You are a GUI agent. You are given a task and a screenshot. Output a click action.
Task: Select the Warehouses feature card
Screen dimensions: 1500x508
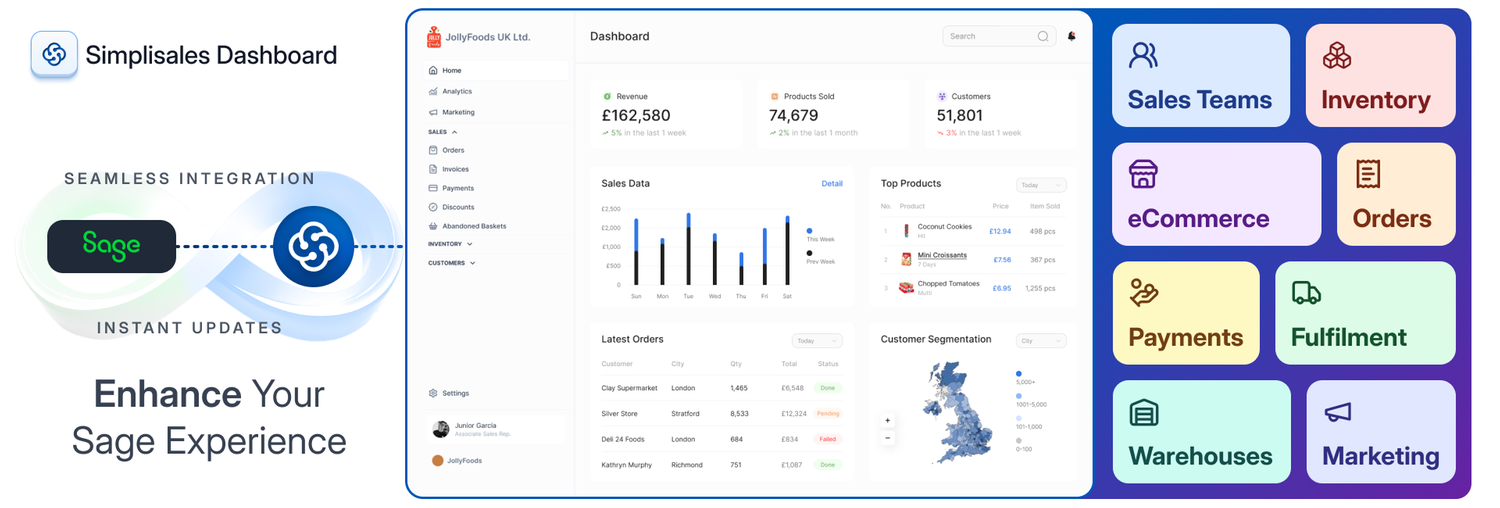tap(1201, 432)
